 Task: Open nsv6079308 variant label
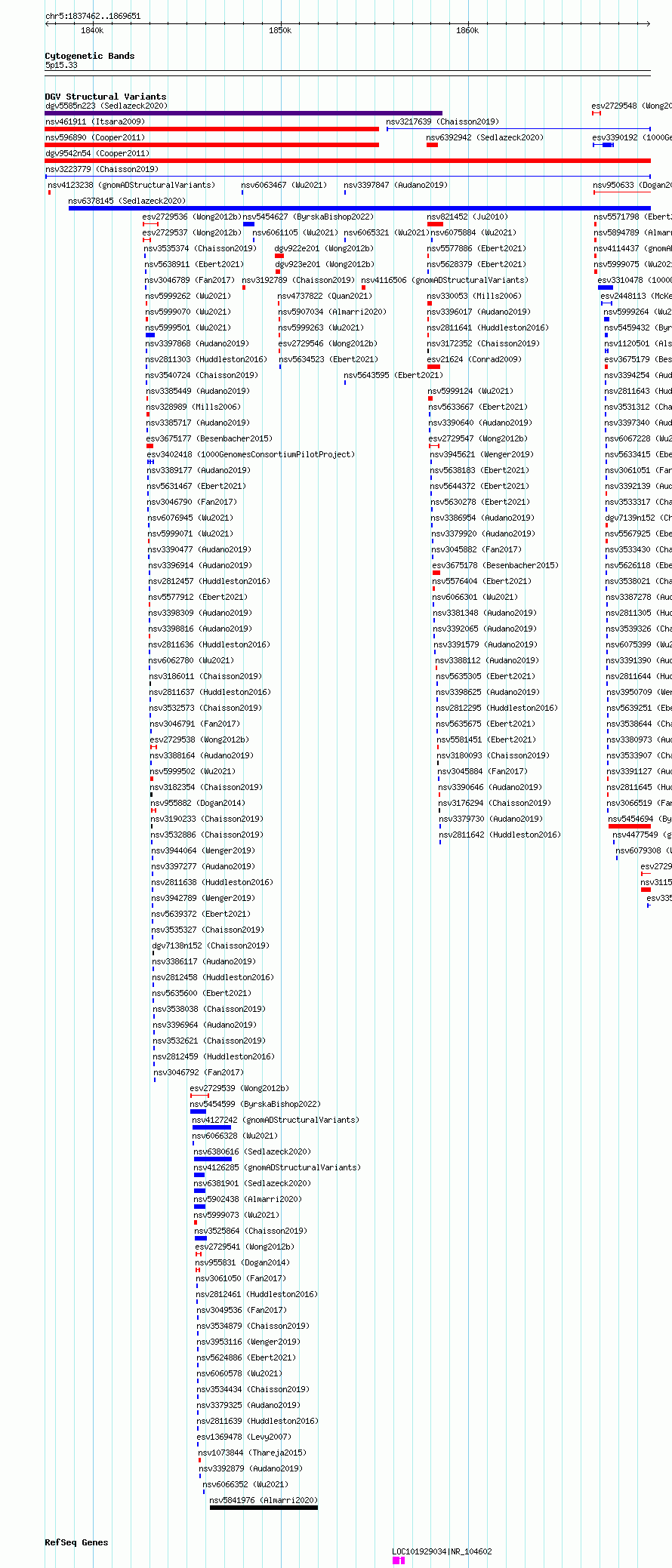(x=643, y=850)
